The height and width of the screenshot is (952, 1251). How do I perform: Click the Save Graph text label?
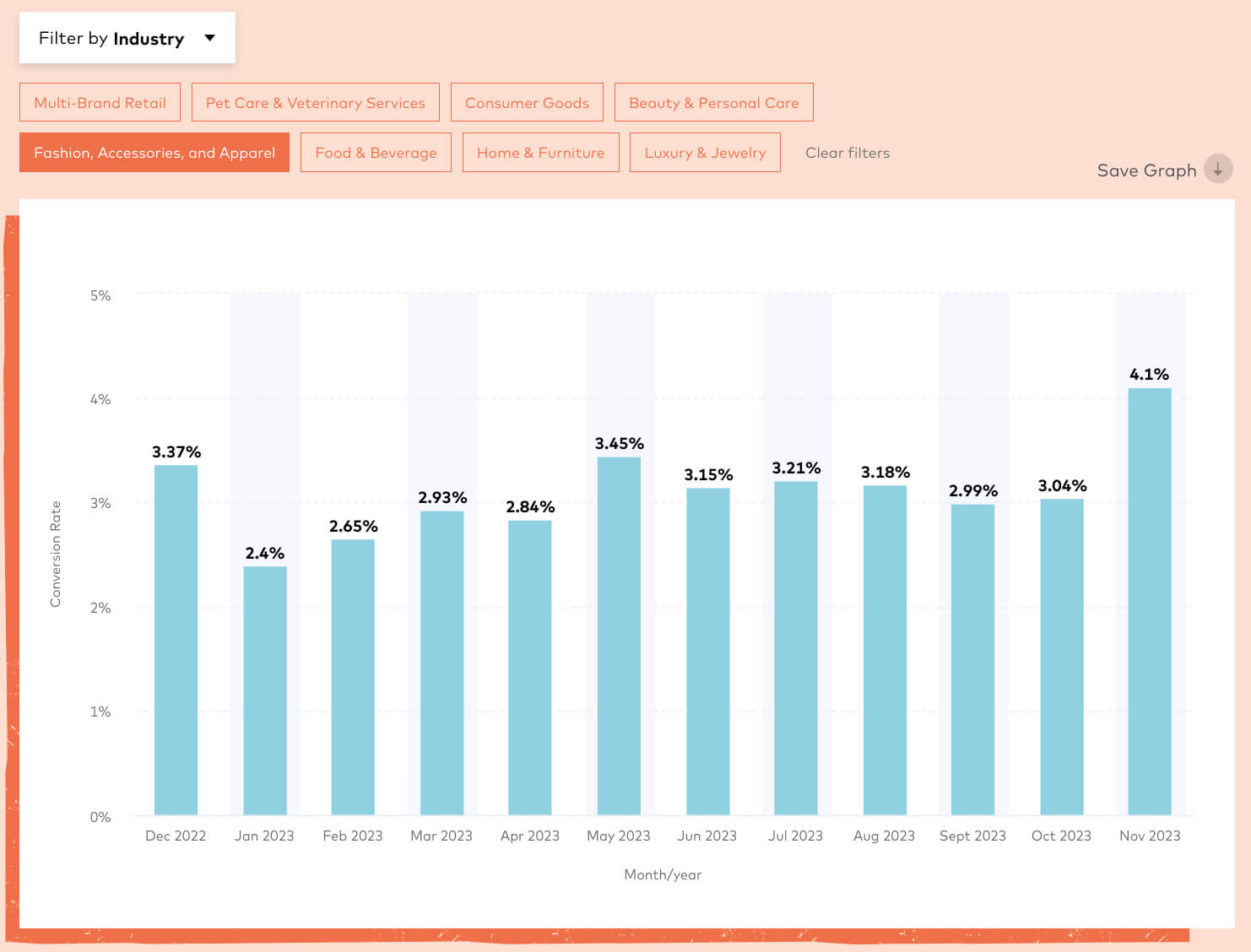(1145, 170)
